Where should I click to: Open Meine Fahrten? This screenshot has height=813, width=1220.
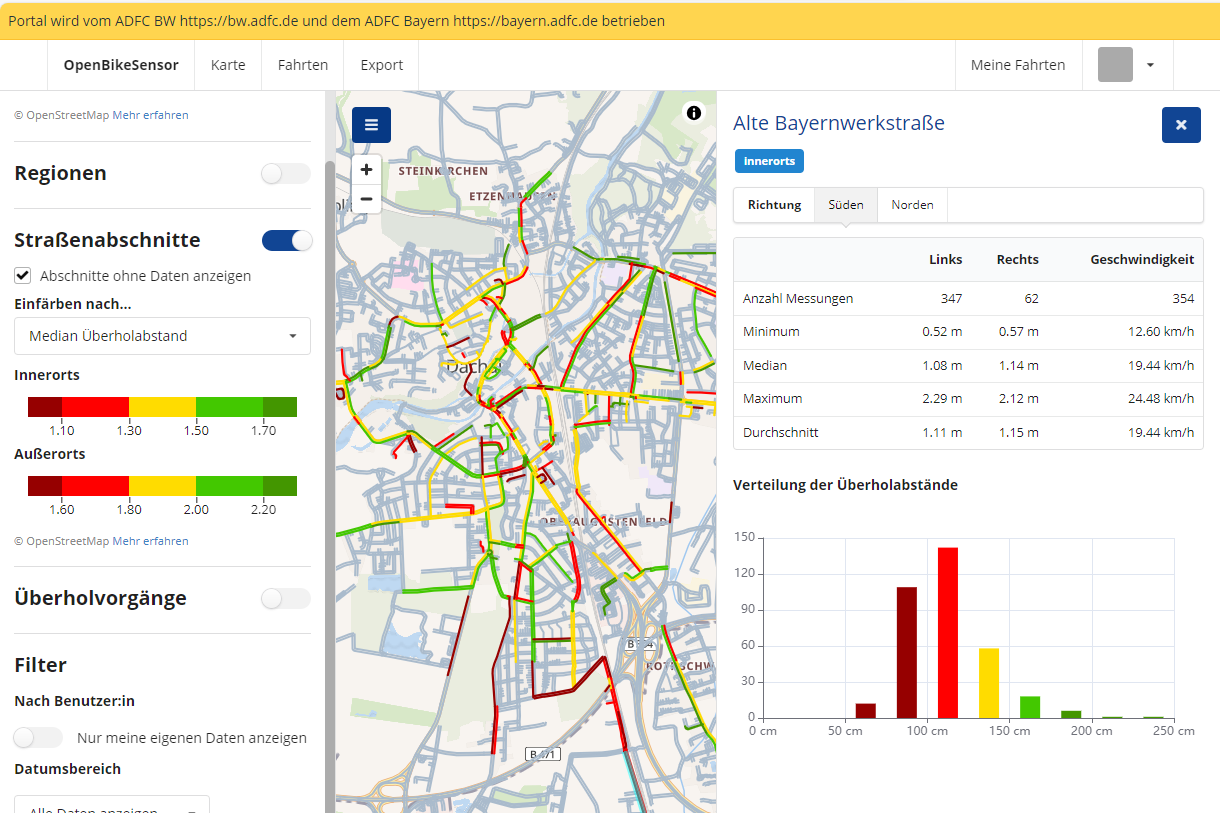pos(1018,65)
